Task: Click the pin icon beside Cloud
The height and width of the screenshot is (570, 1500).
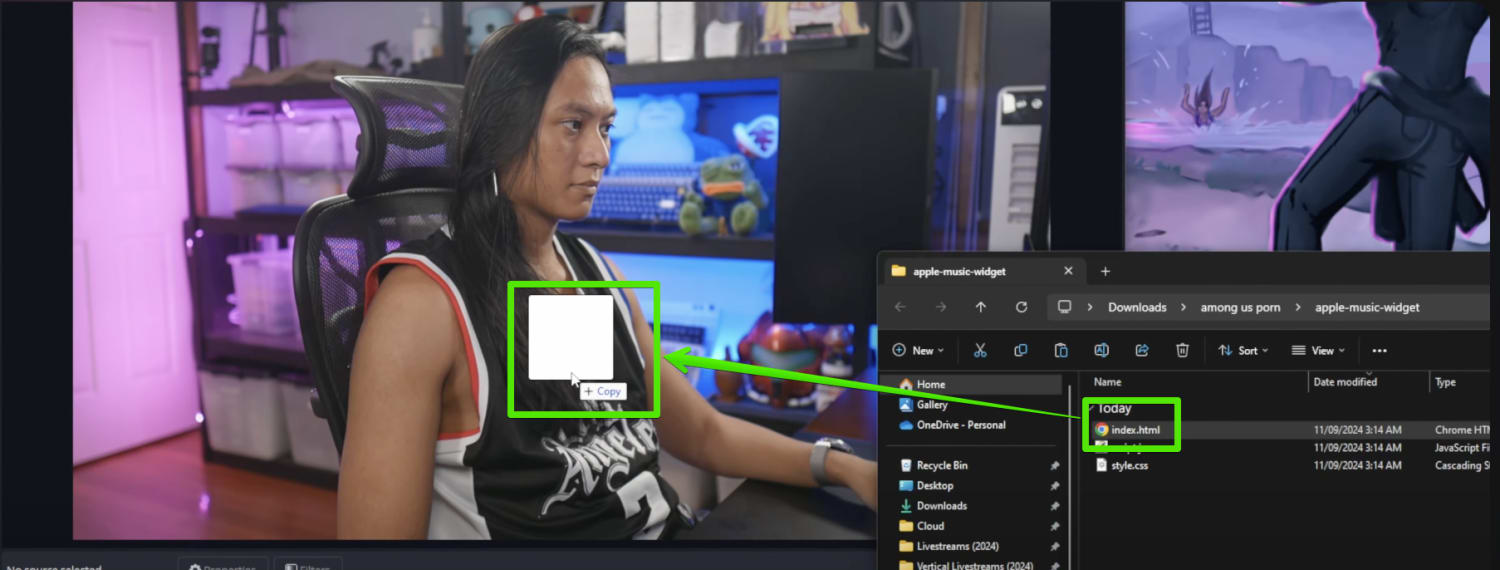Action: [x=1054, y=525]
